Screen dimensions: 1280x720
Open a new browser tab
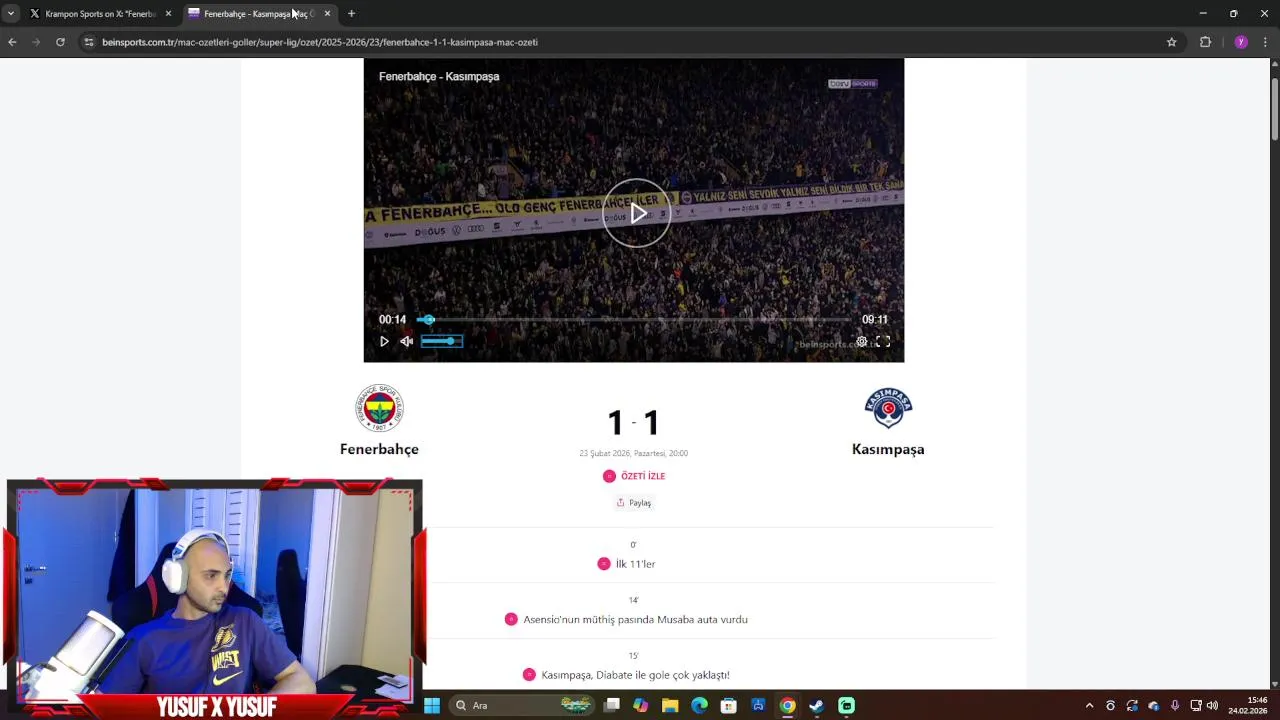351,14
